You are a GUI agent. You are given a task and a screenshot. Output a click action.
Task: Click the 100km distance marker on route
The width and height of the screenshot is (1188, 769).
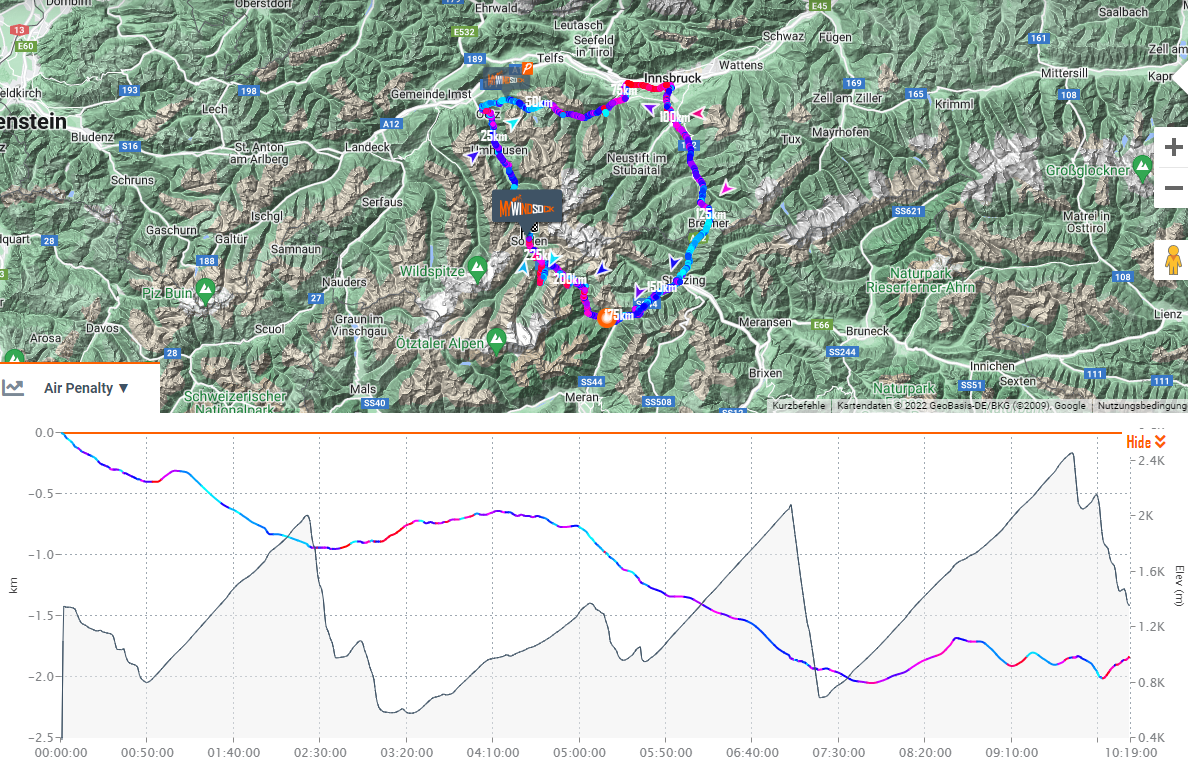coord(675,117)
